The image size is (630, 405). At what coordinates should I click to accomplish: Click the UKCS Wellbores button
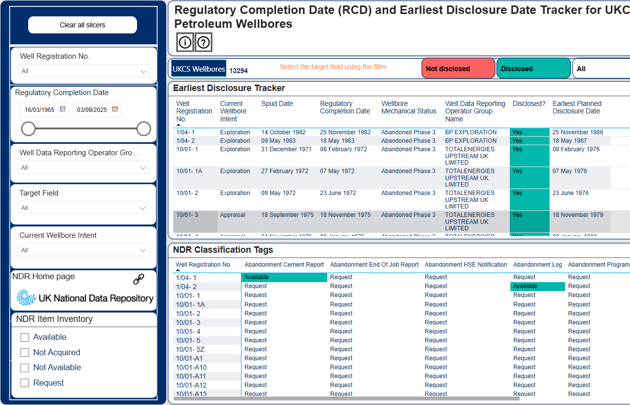[198, 69]
